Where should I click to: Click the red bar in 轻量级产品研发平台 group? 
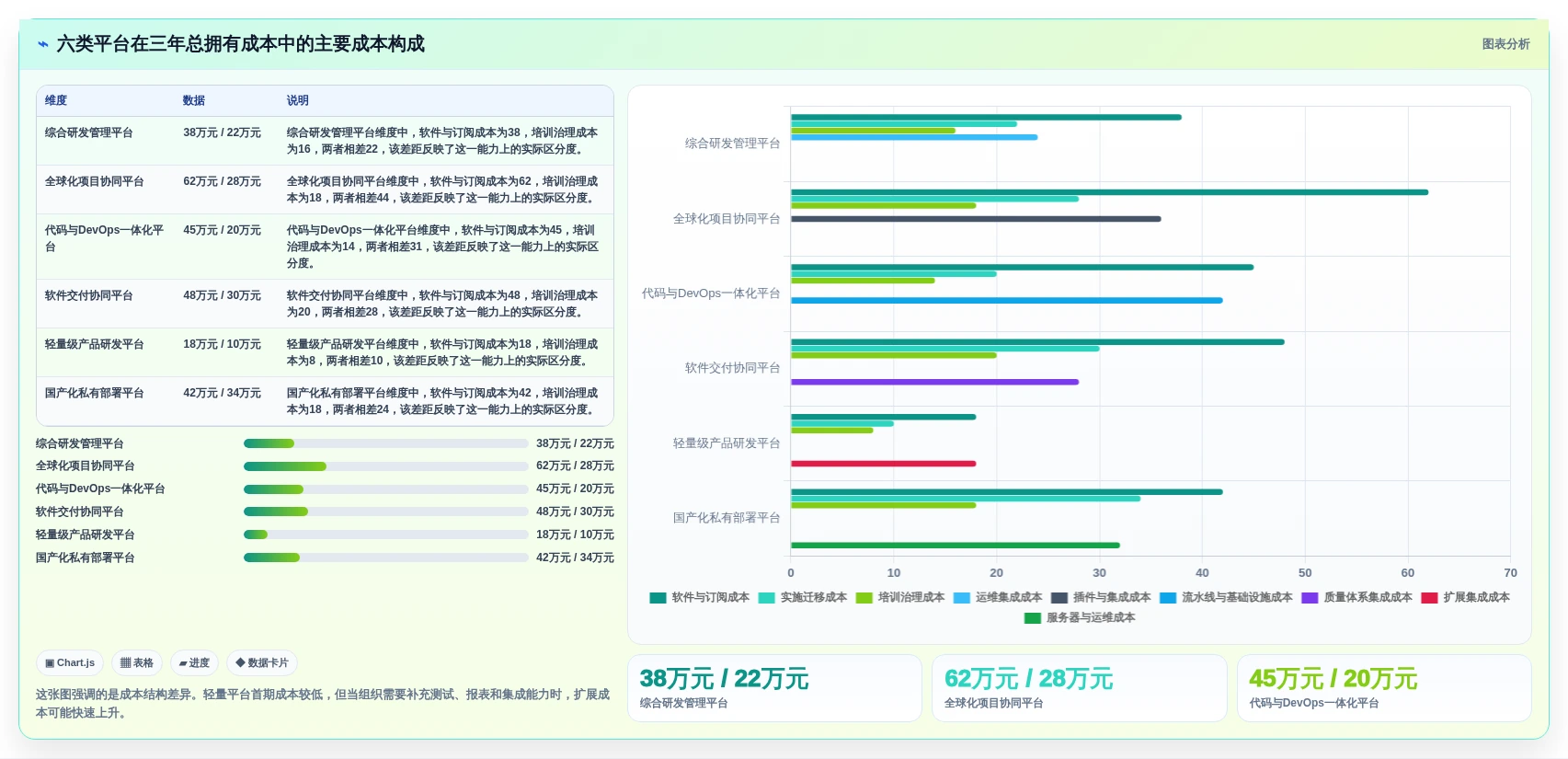tap(883, 464)
